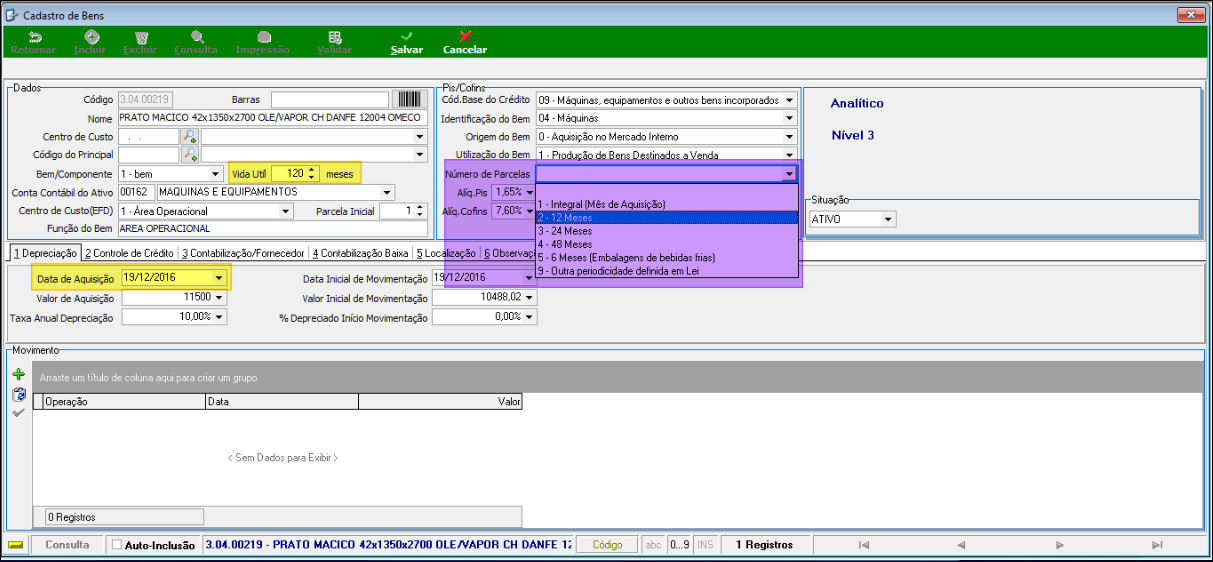Viewport: 1213px width, 562px height.
Task: Open the Data de Aquisição date picker
Action: 219,278
